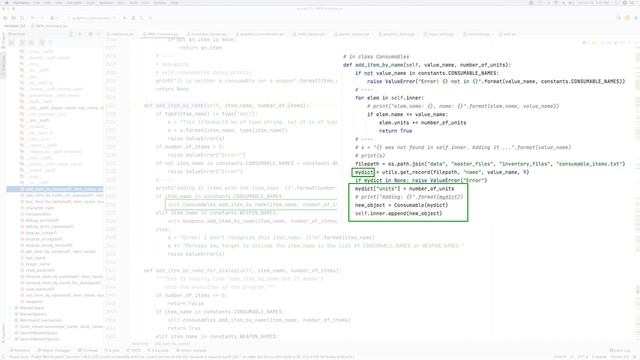The height and width of the screenshot is (360, 640).
Task: Expand the SearchMasterQuests class node
Action: tap(10, 339)
